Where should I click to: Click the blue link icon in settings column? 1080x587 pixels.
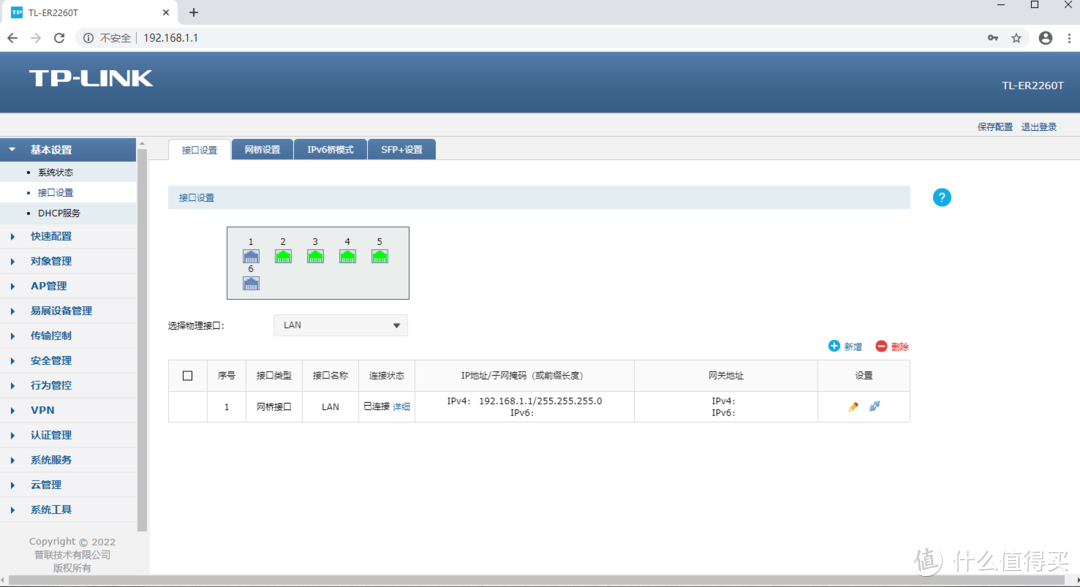pos(875,407)
